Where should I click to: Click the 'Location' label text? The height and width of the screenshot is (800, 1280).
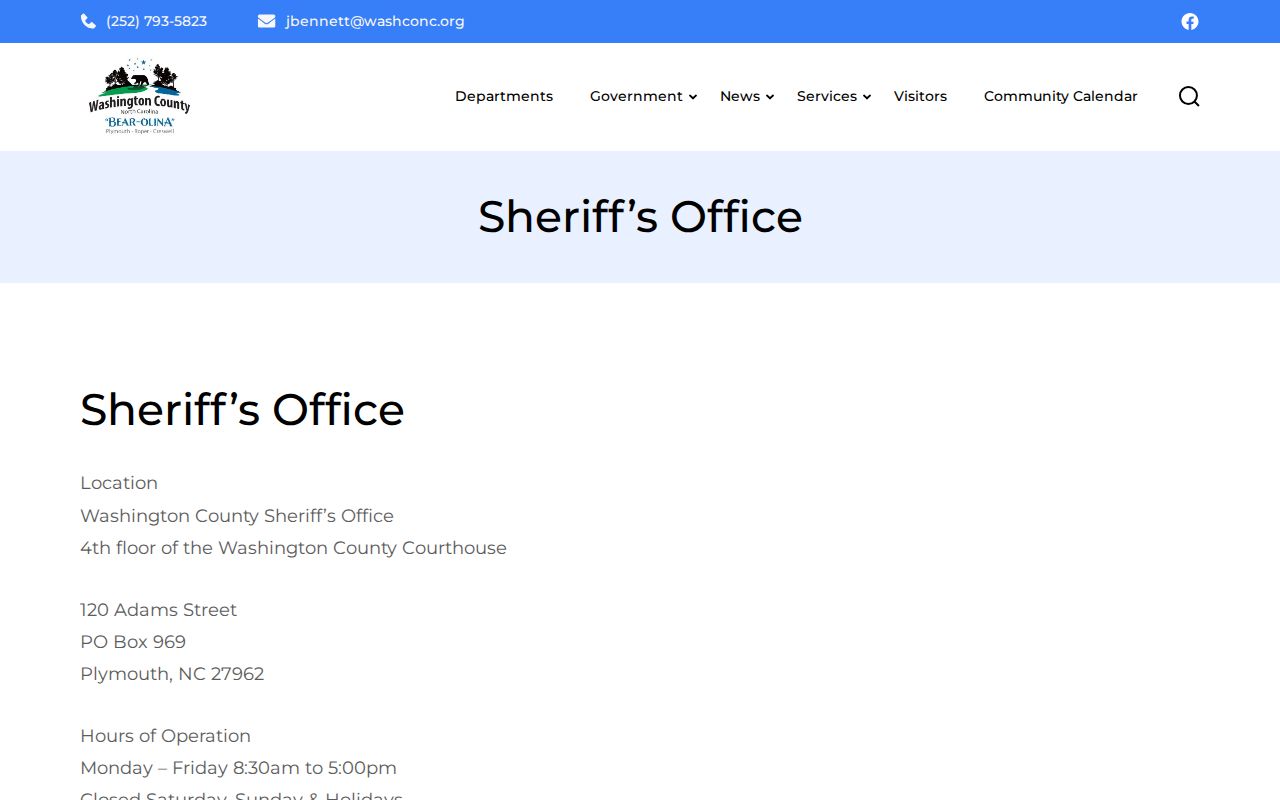pos(119,483)
